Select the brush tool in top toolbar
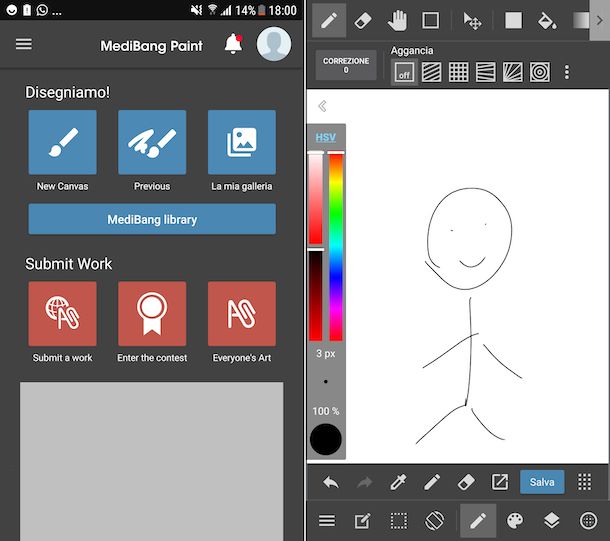Screen dimensions: 610x541 pyautogui.click(x=329, y=20)
